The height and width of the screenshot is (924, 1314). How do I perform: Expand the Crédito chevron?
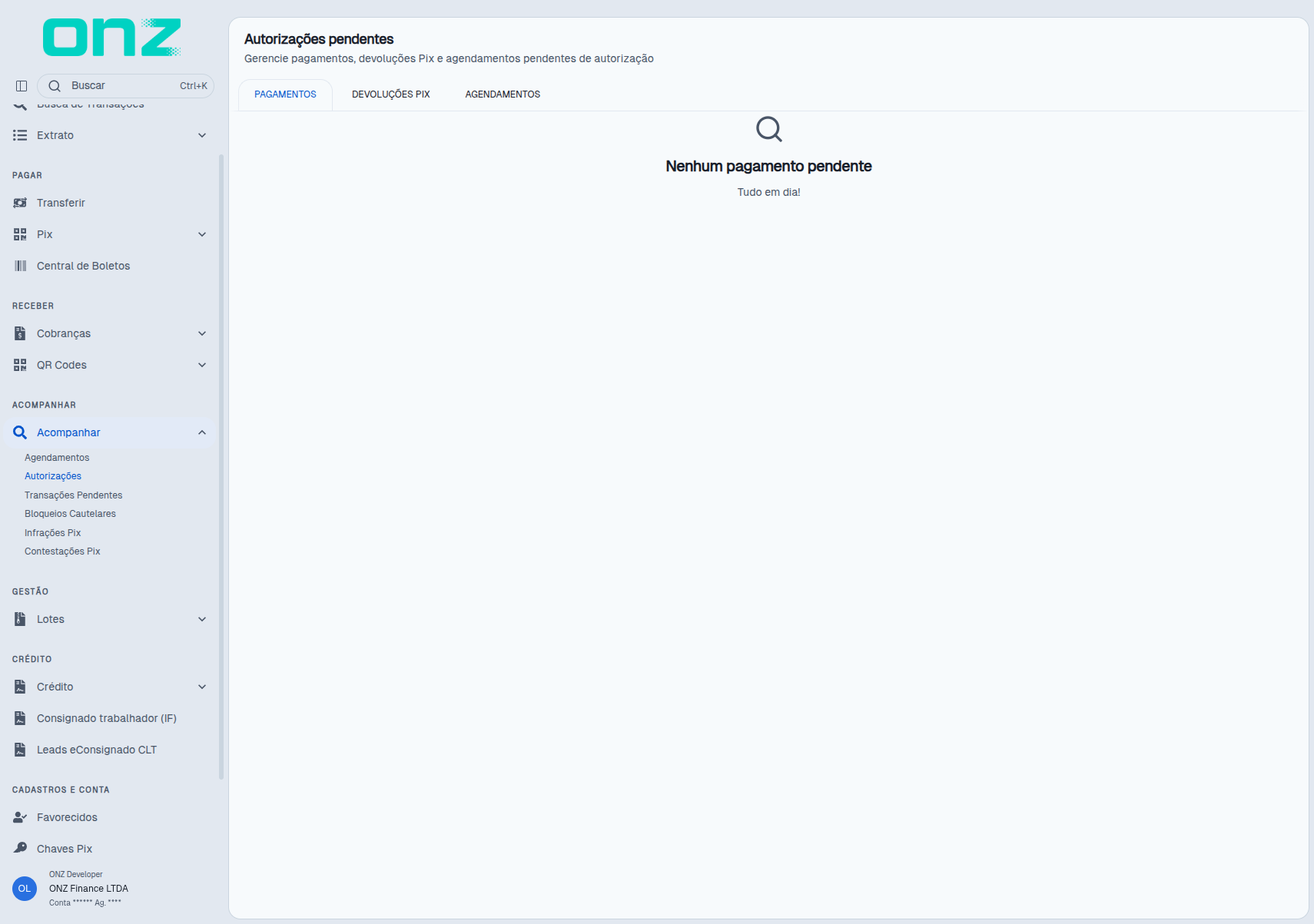202,687
